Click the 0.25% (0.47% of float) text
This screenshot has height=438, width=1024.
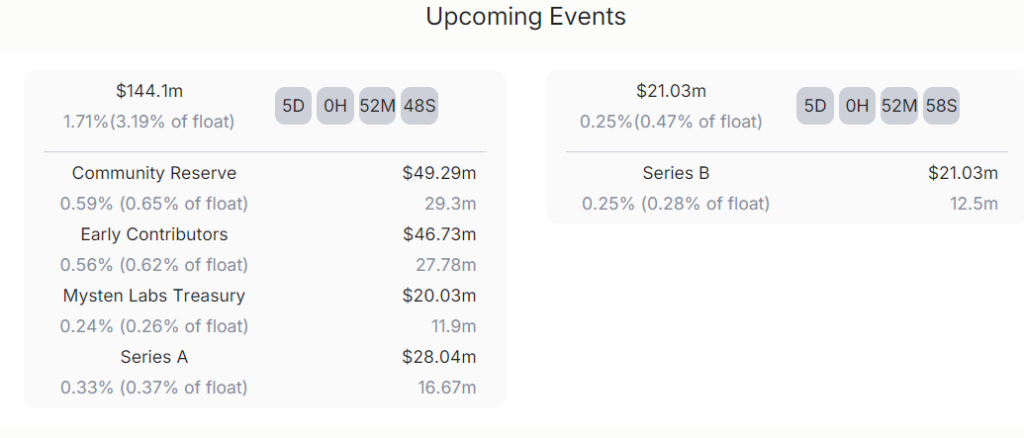pos(671,122)
